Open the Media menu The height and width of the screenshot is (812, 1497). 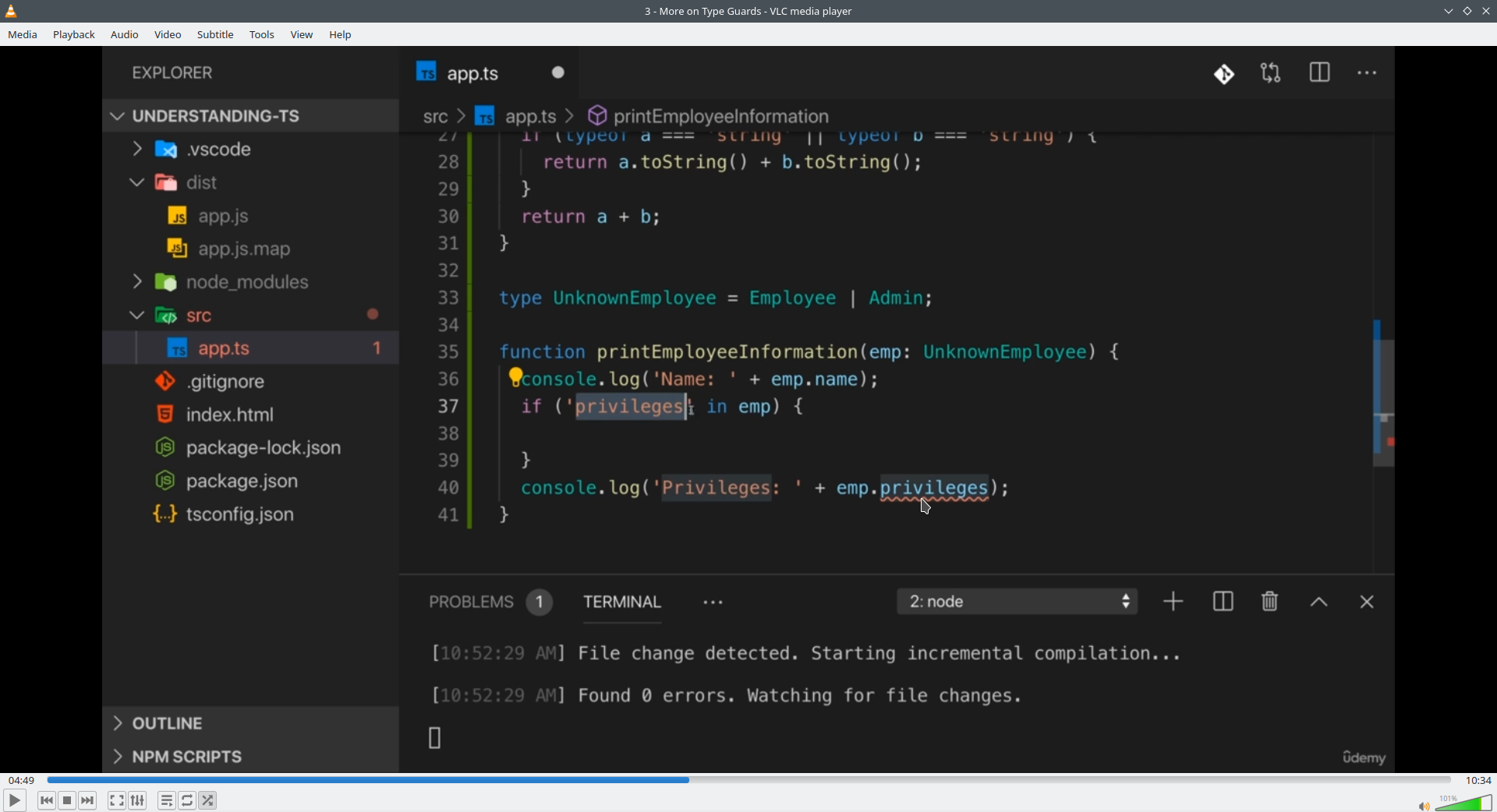(23, 35)
